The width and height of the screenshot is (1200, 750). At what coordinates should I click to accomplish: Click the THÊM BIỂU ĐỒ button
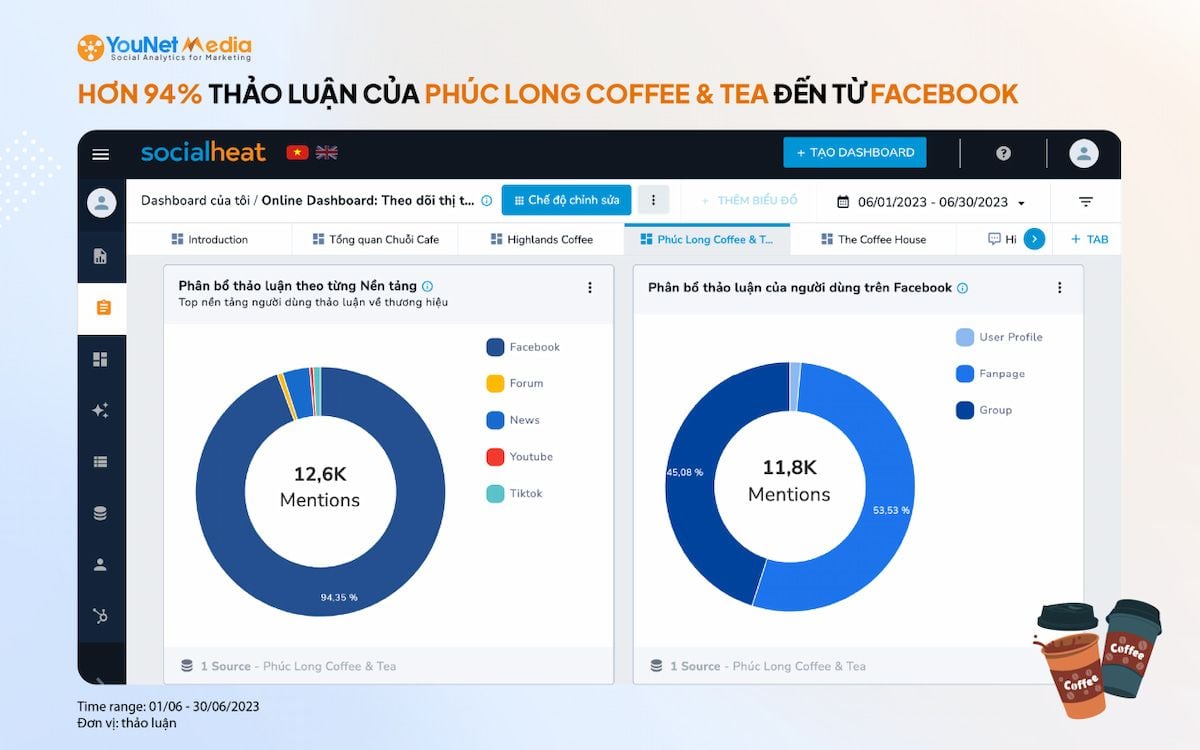click(x=749, y=201)
